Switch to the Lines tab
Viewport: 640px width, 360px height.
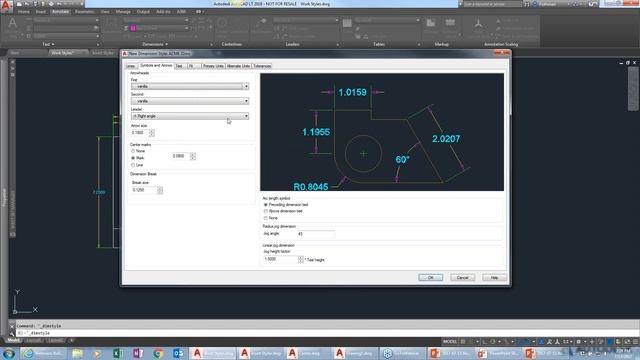click(131, 66)
